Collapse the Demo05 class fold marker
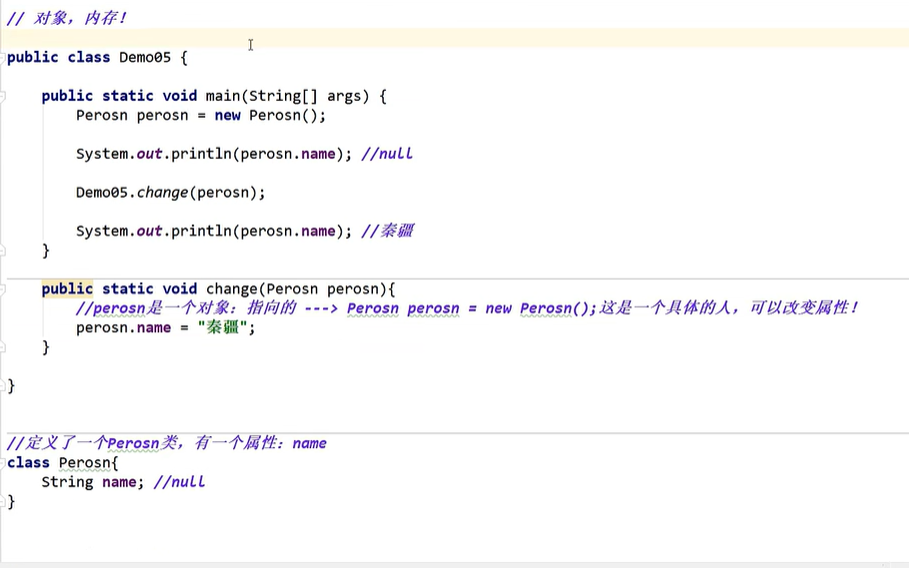Viewport: 909px width, 568px height. tap(2, 57)
